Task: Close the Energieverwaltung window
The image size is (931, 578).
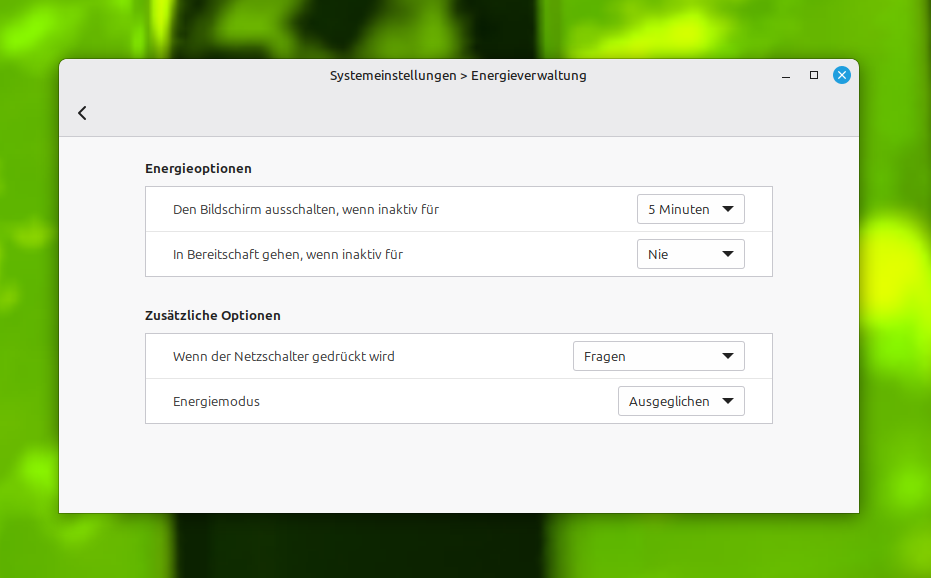Action: click(x=841, y=74)
